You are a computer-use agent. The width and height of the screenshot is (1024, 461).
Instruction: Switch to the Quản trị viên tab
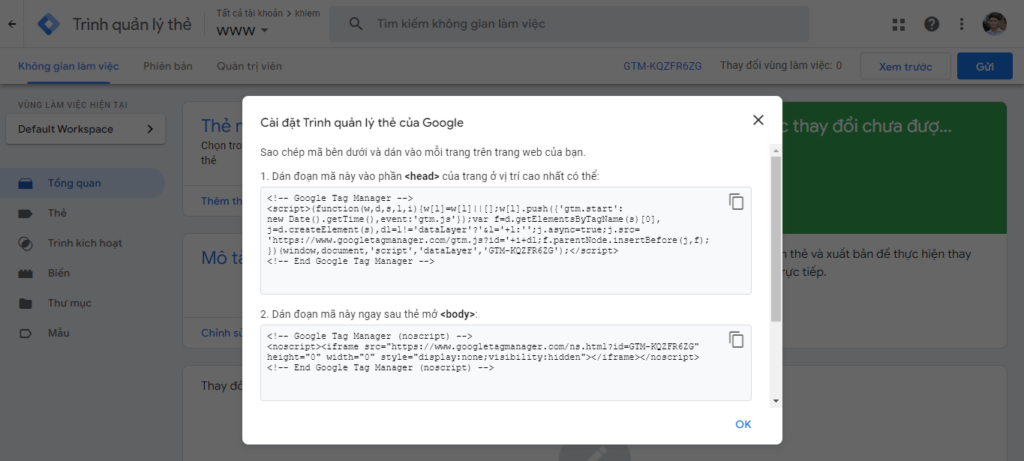(249, 66)
